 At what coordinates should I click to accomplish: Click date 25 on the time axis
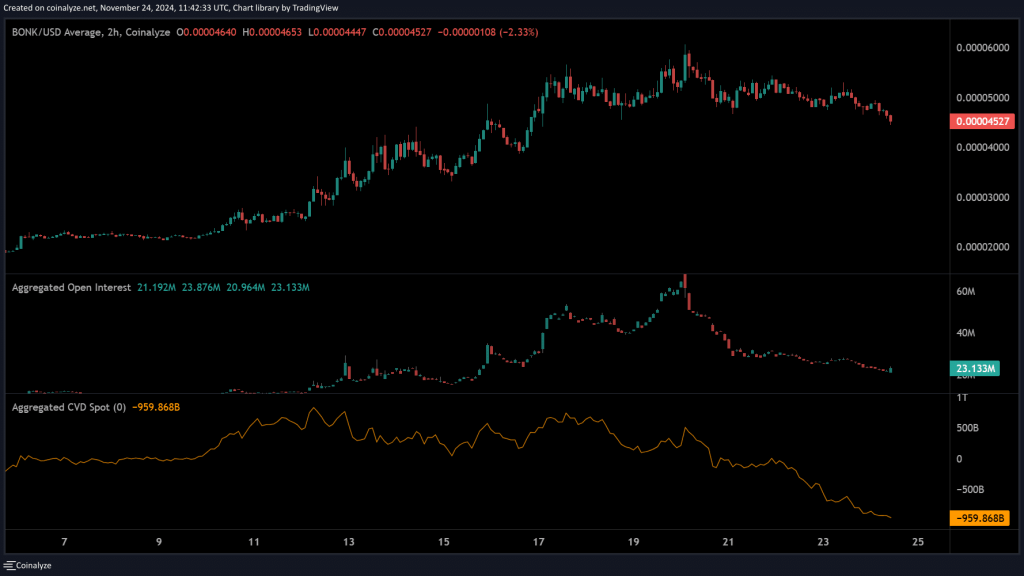tap(918, 542)
